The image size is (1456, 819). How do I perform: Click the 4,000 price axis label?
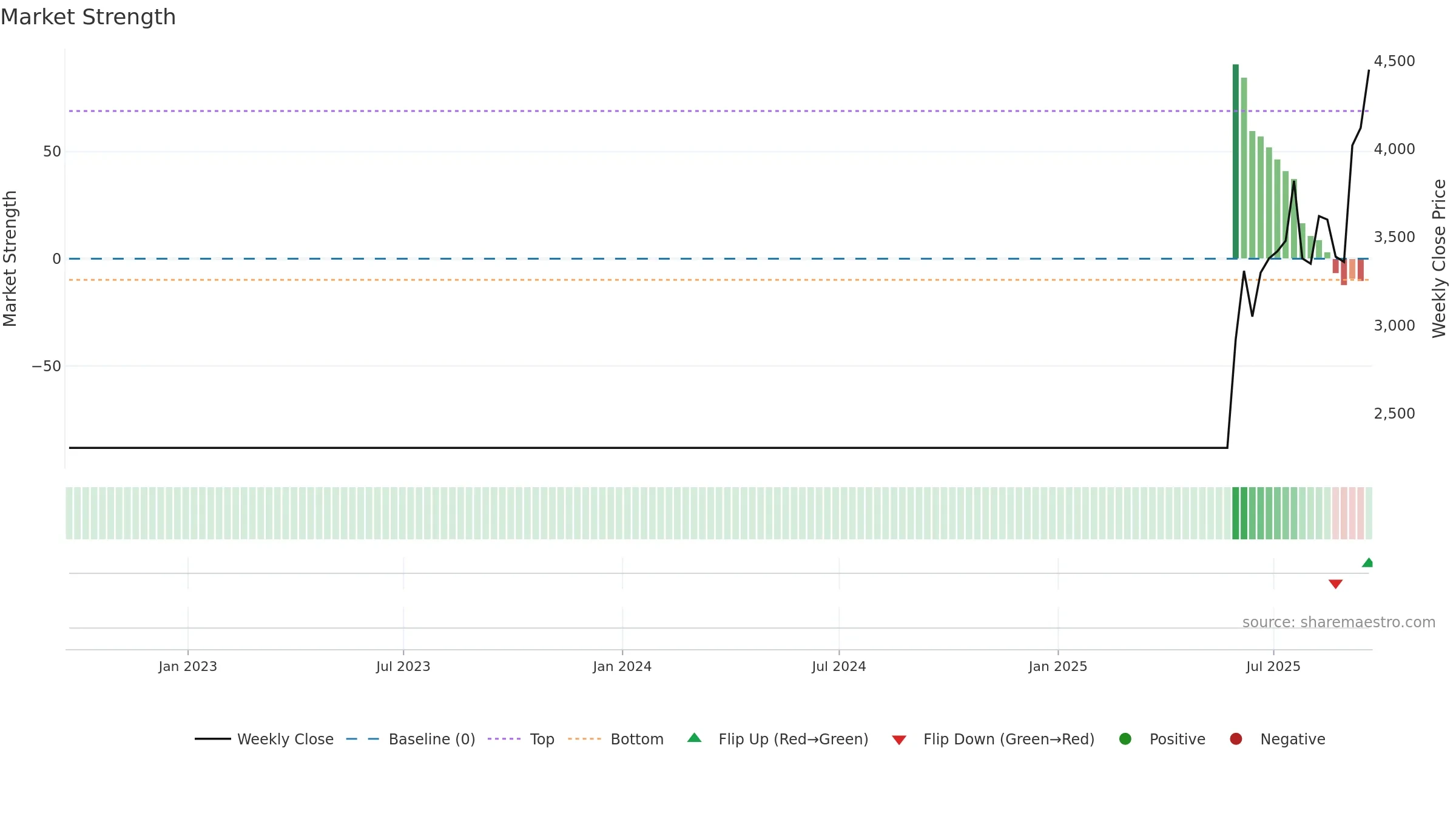click(1394, 149)
